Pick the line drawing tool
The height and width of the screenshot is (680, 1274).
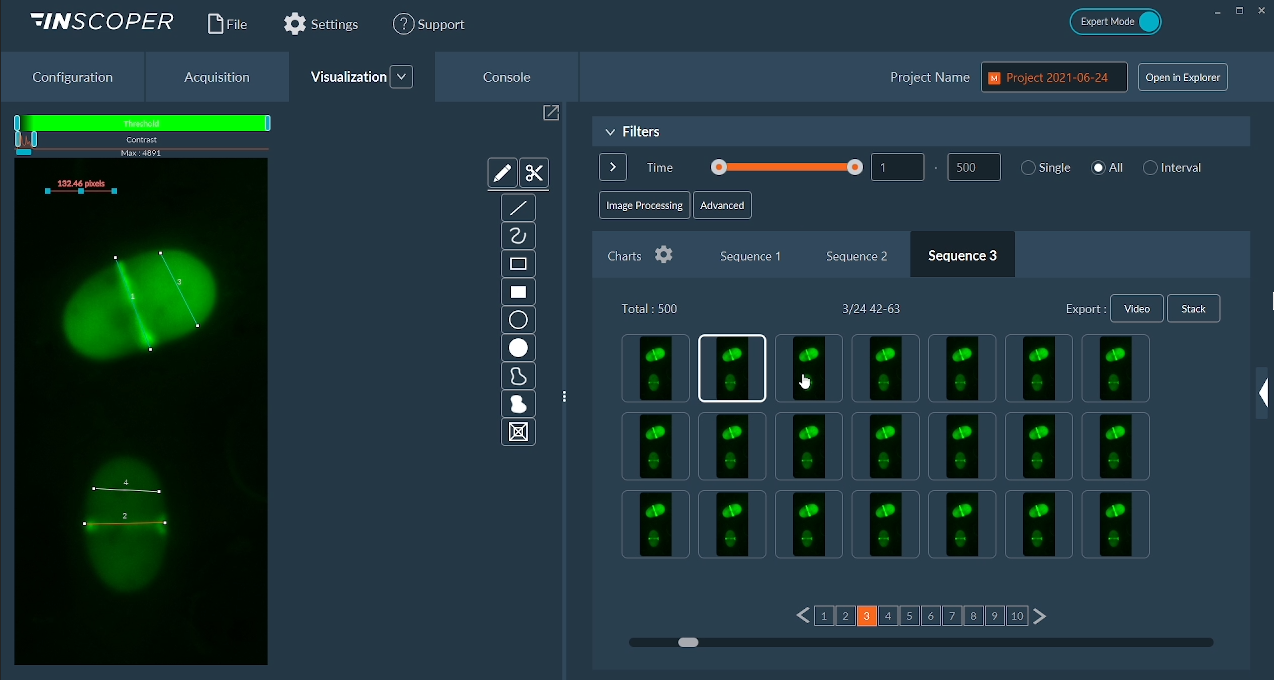click(518, 207)
